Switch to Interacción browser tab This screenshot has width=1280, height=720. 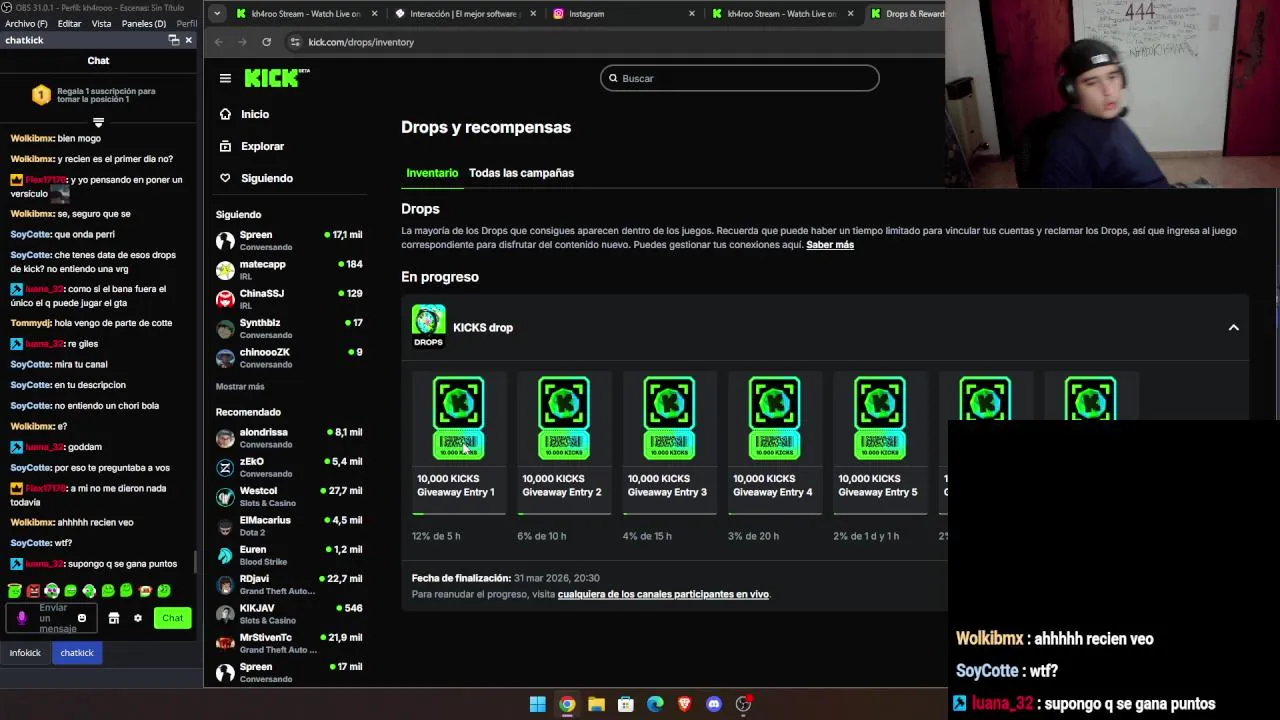pos(464,14)
